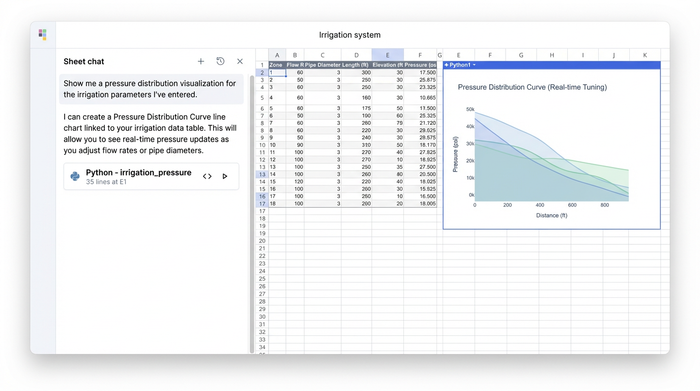Select the user message about pressure distribution visualization

(x=151, y=89)
